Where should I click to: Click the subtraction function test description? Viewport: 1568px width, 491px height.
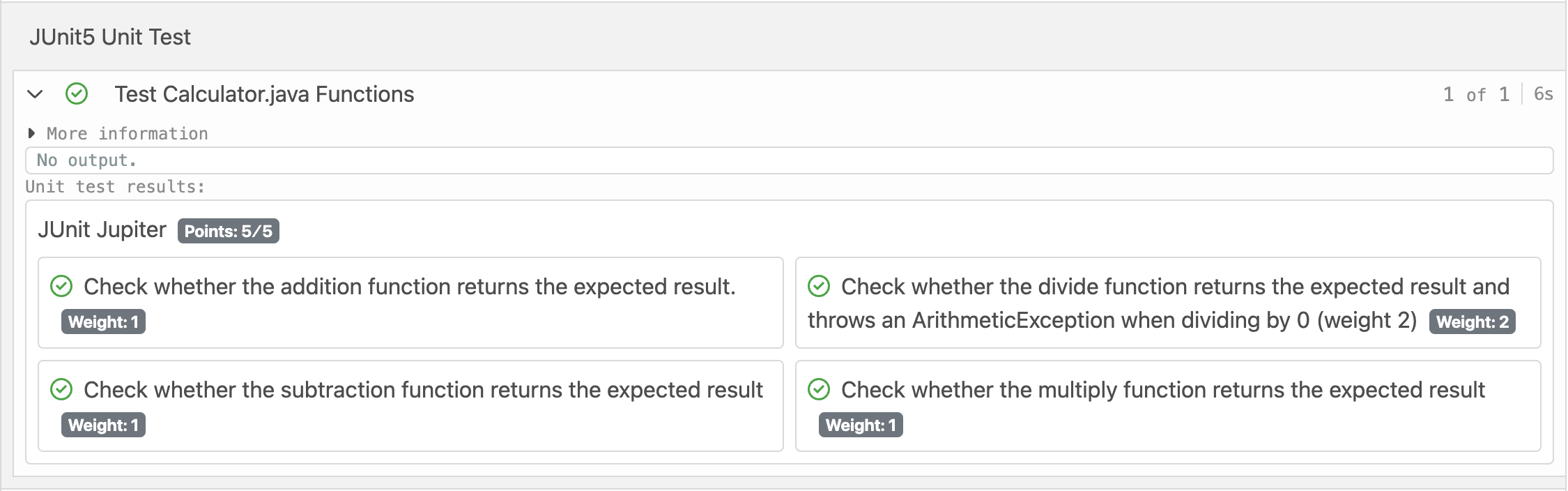coord(423,390)
